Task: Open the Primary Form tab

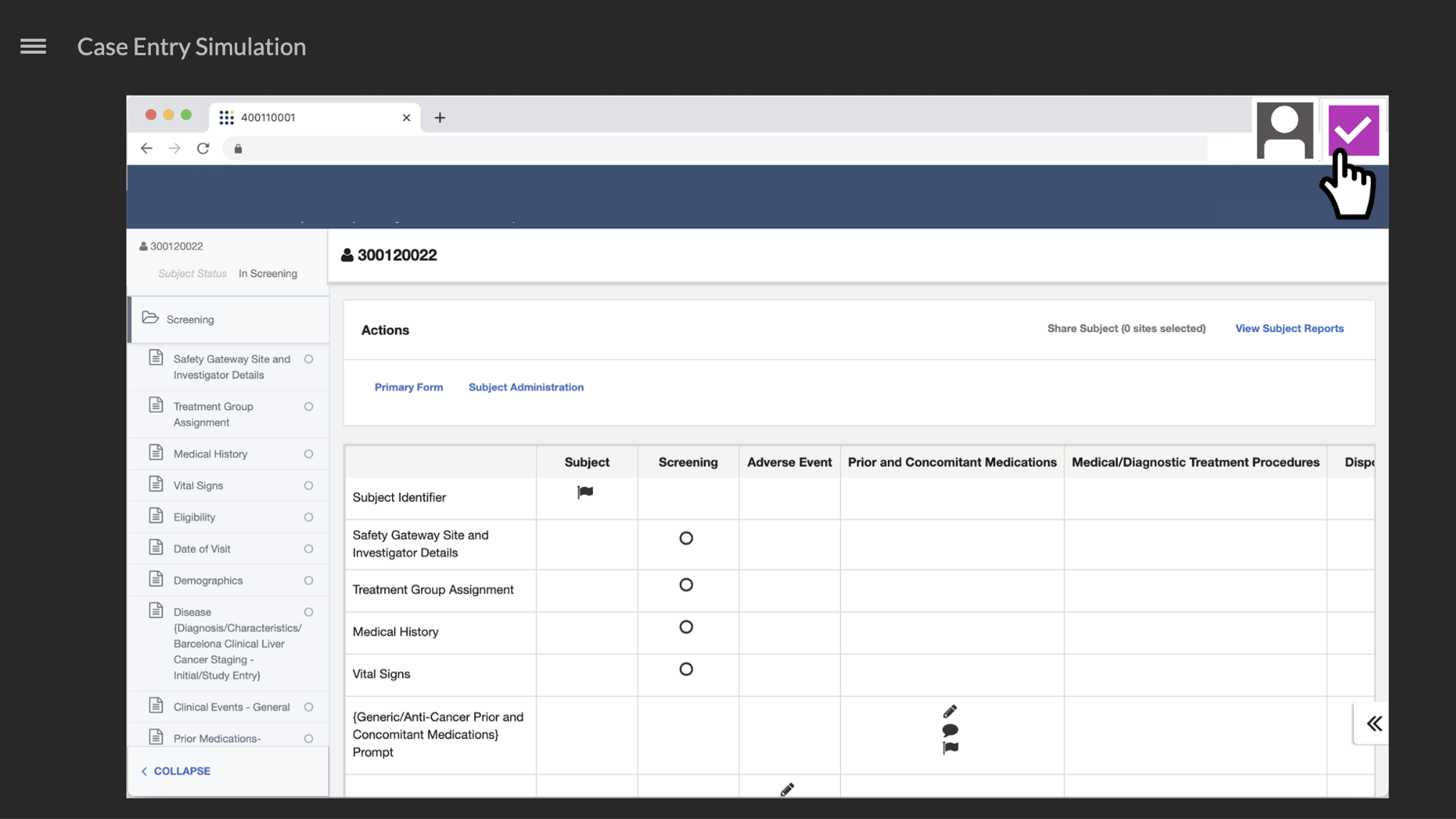Action: click(x=409, y=388)
